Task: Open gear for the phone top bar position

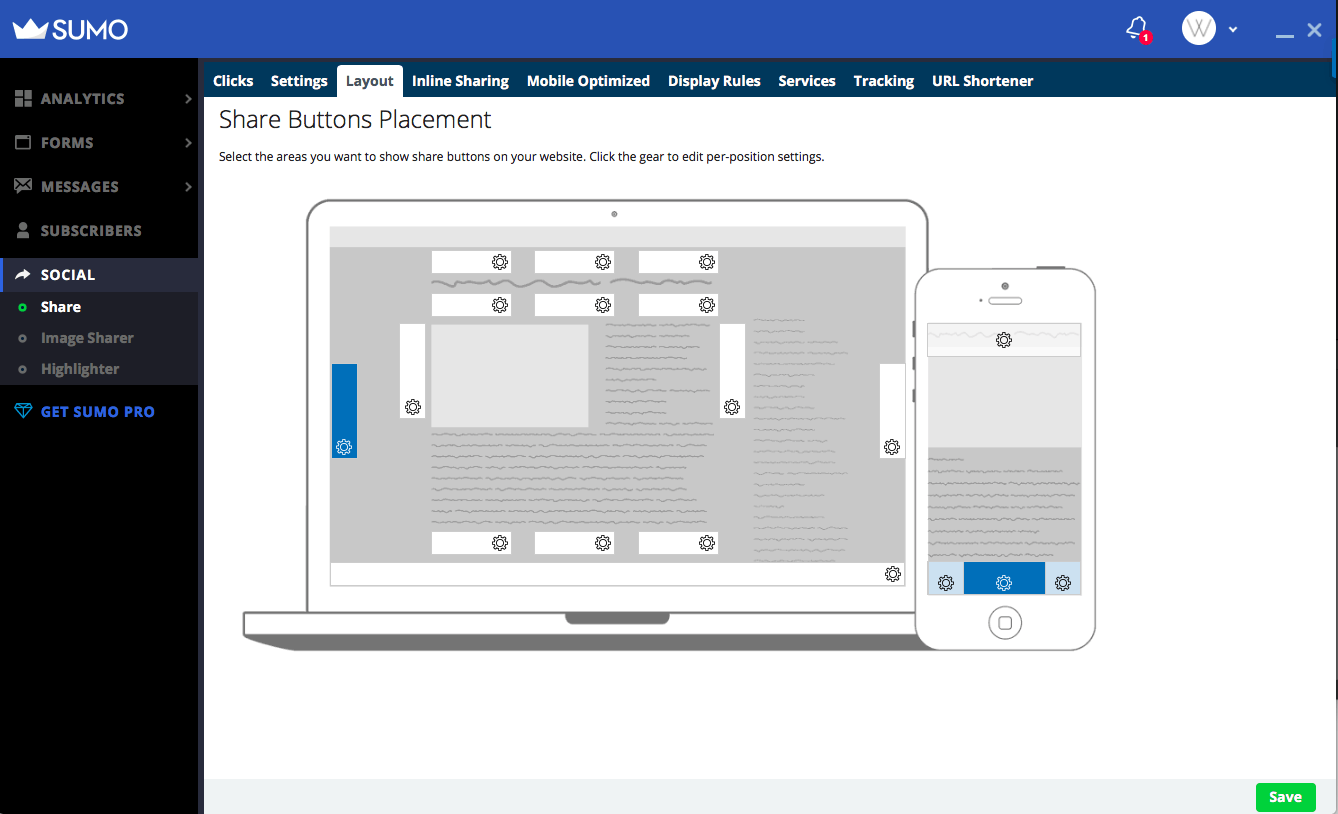Action: pyautogui.click(x=1004, y=340)
